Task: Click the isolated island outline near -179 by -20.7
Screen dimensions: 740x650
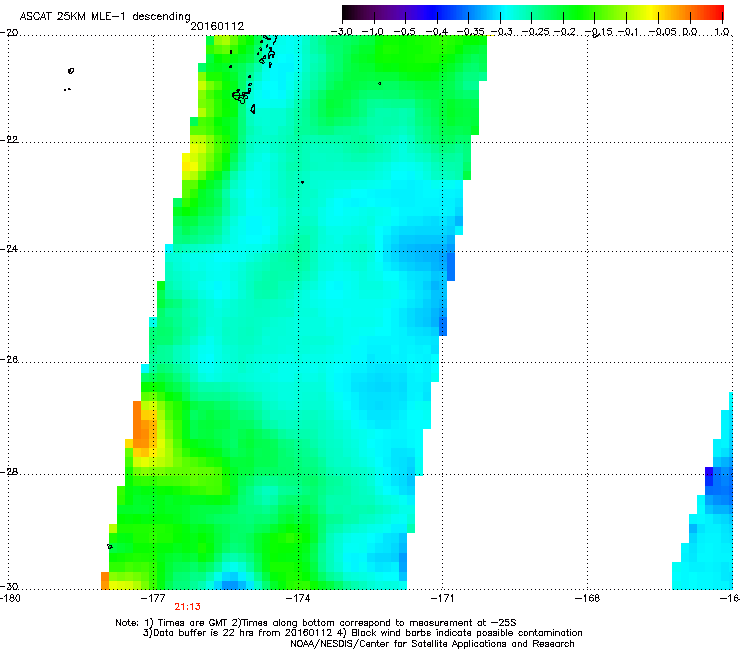Action: click(x=71, y=71)
